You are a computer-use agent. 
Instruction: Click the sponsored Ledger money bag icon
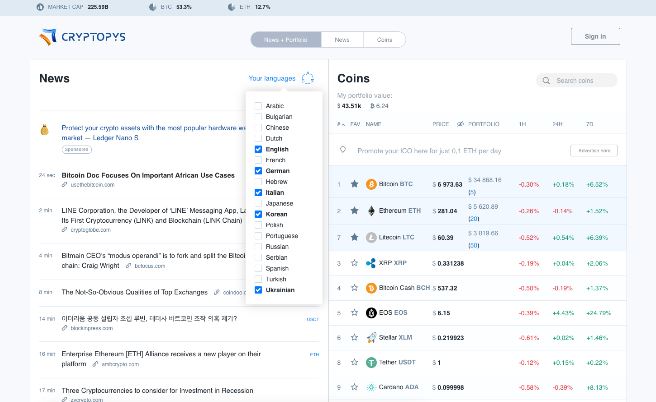(44, 130)
